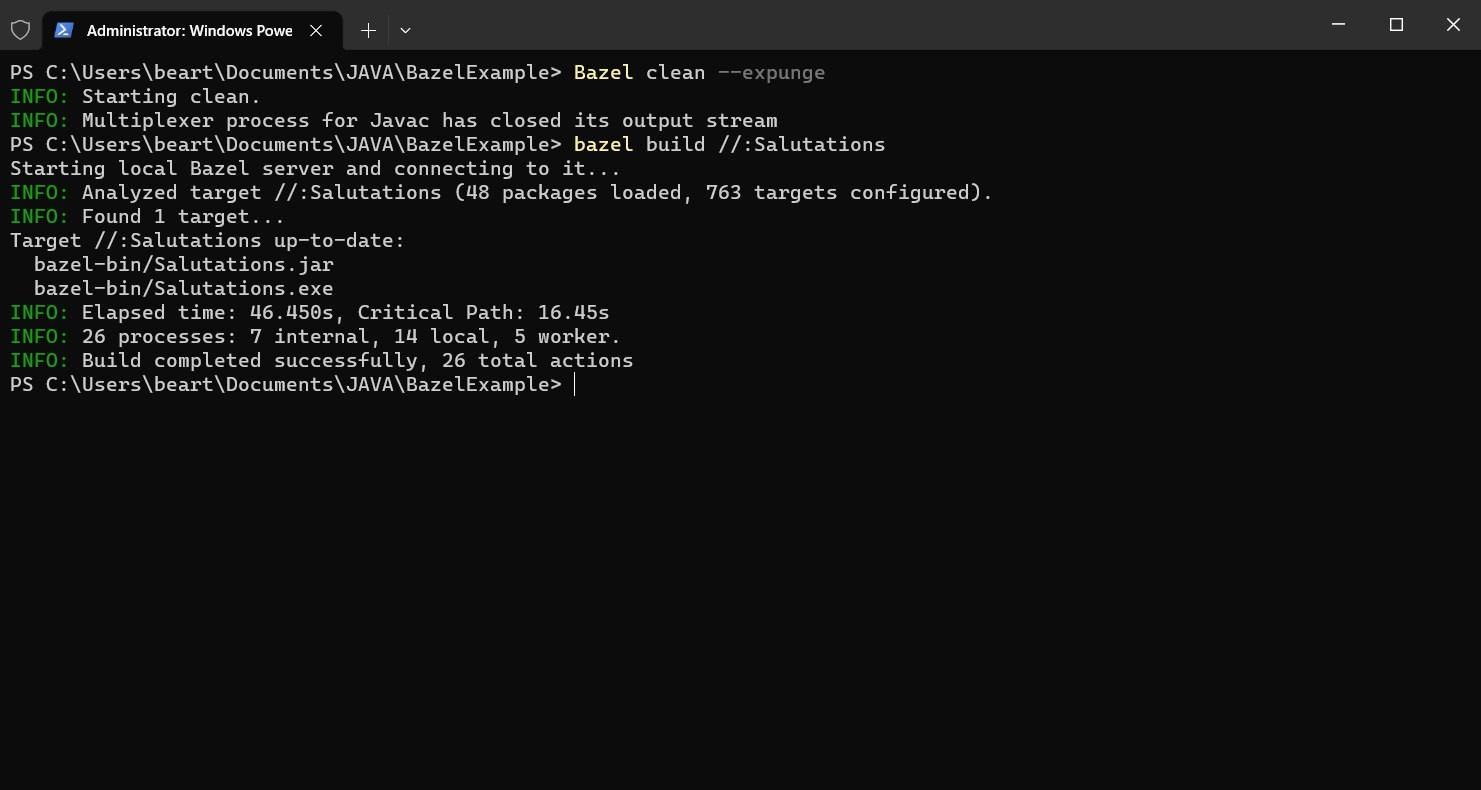Click the administrator shield icon in titlebar
Screen dimensions: 1481x790
click(21, 30)
